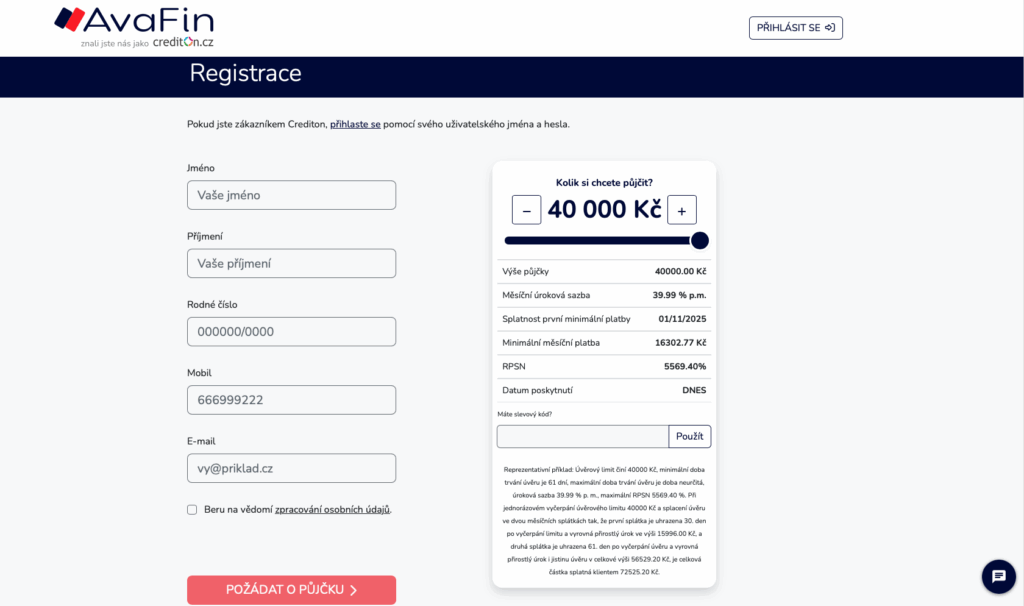
Task: Check the personal data processing checkbox
Action: [x=192, y=509]
